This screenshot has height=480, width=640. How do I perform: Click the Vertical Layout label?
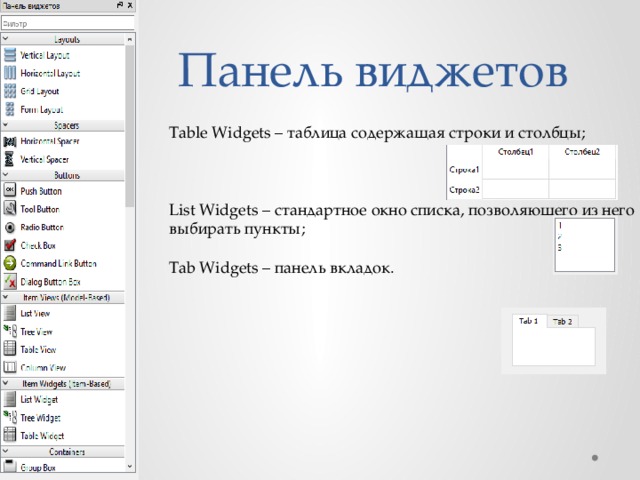[x=45, y=56]
